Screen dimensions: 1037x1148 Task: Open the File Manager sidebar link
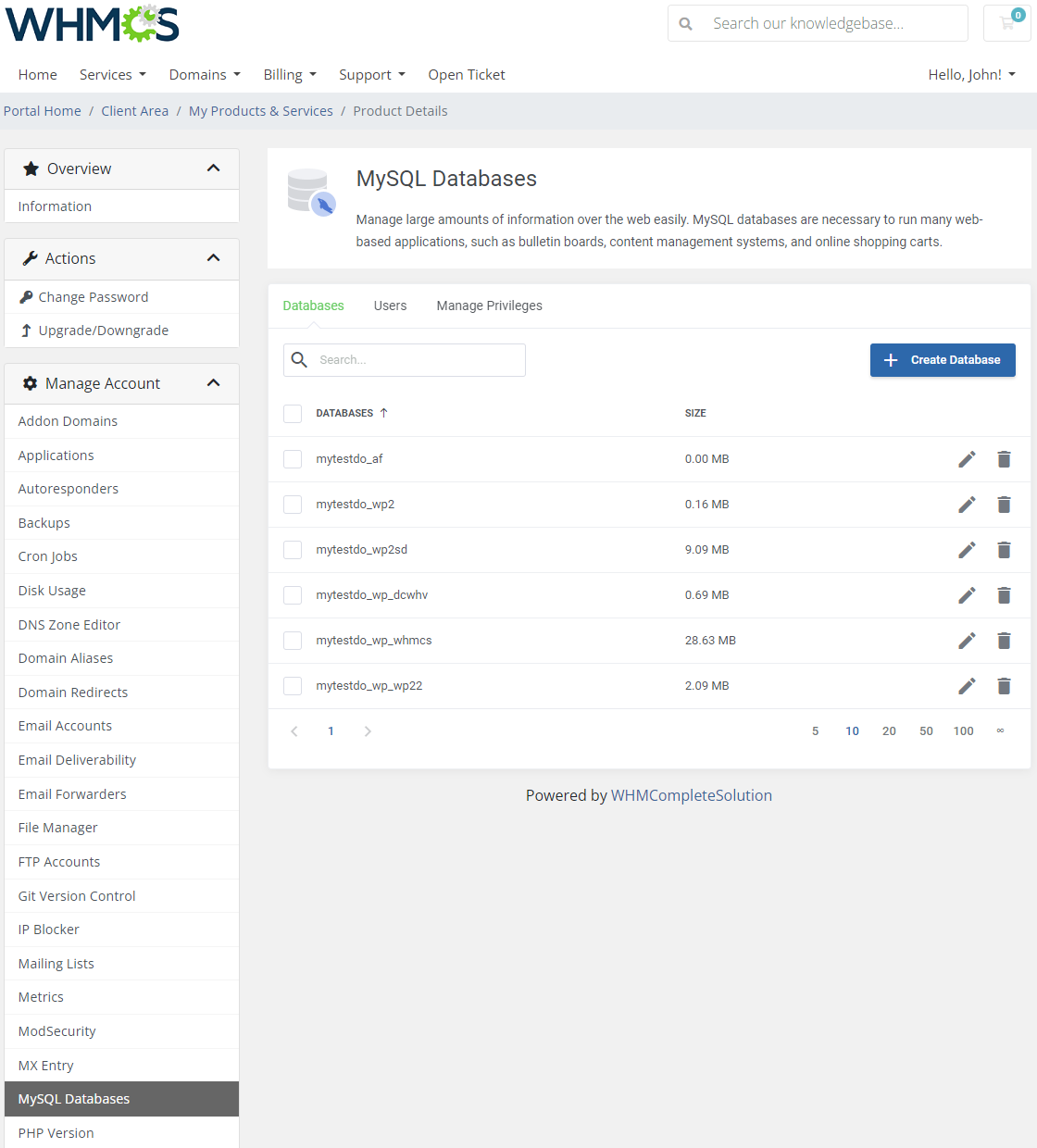[57, 828]
